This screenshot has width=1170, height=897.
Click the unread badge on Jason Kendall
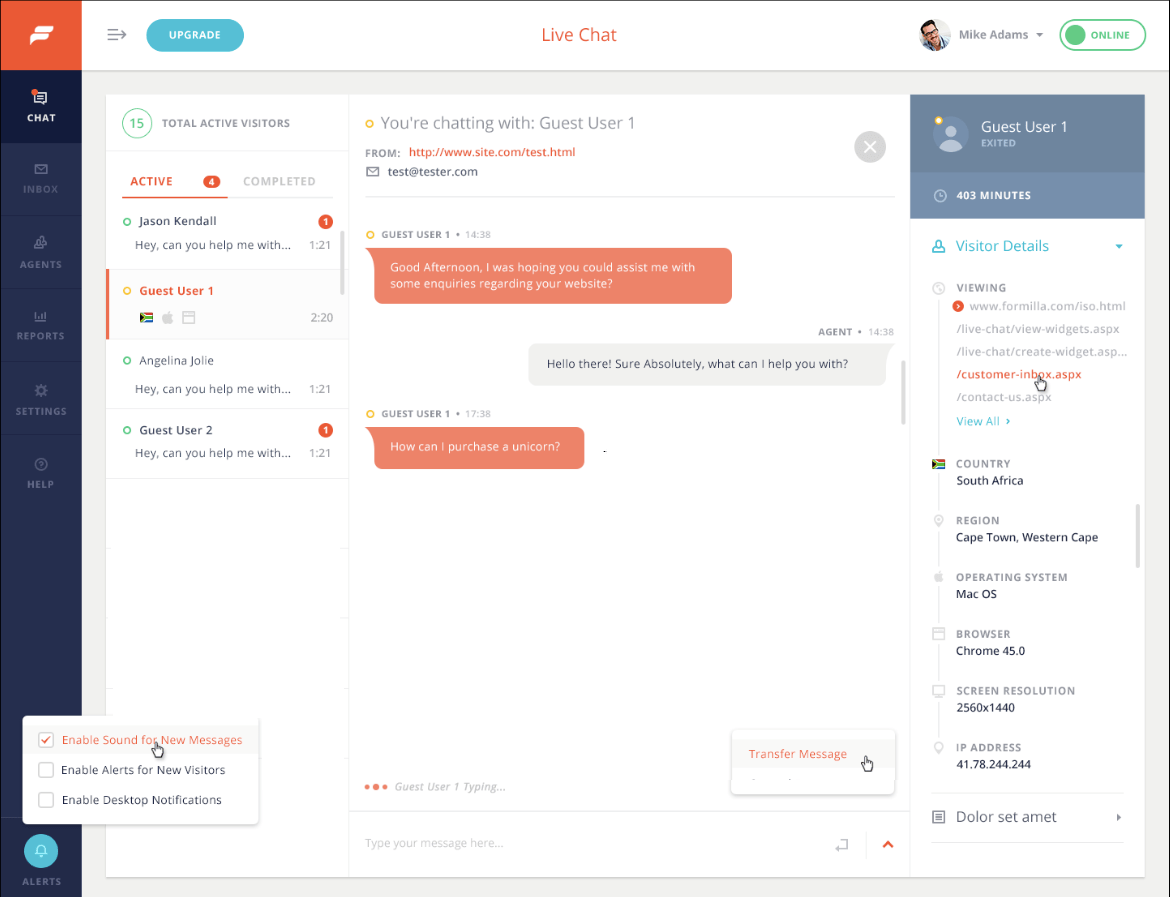coord(325,222)
